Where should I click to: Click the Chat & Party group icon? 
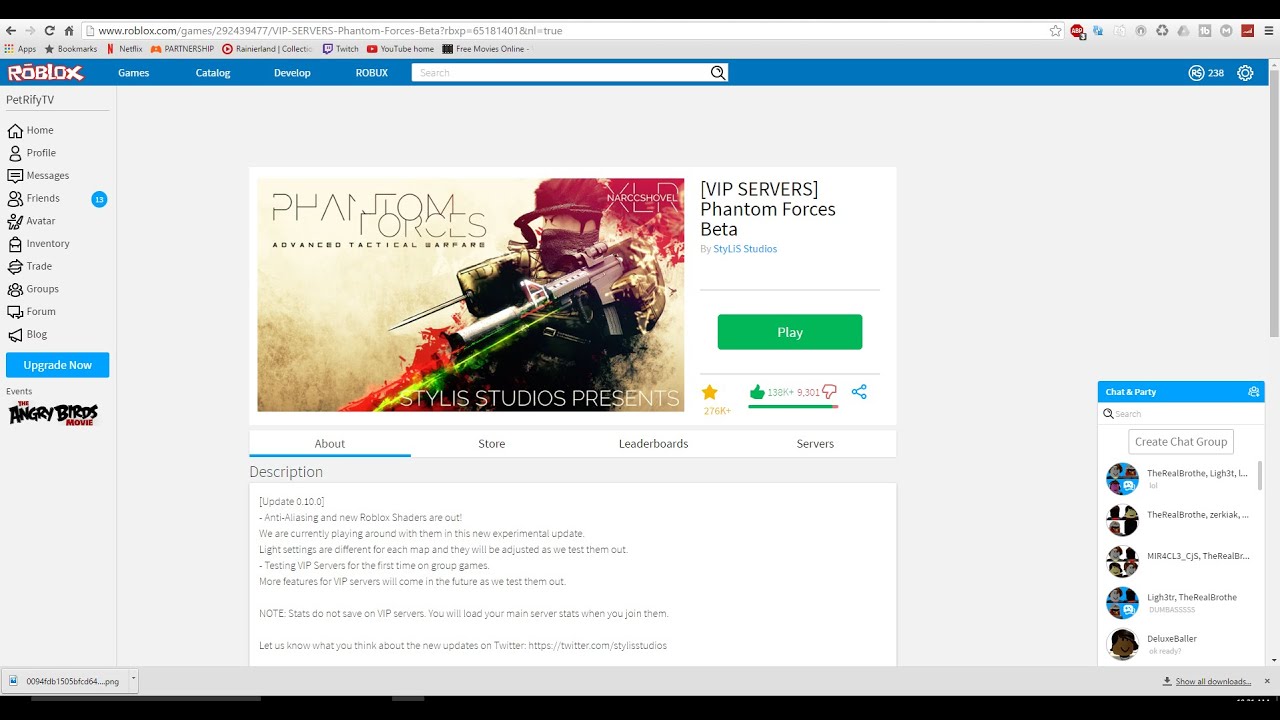click(1253, 392)
